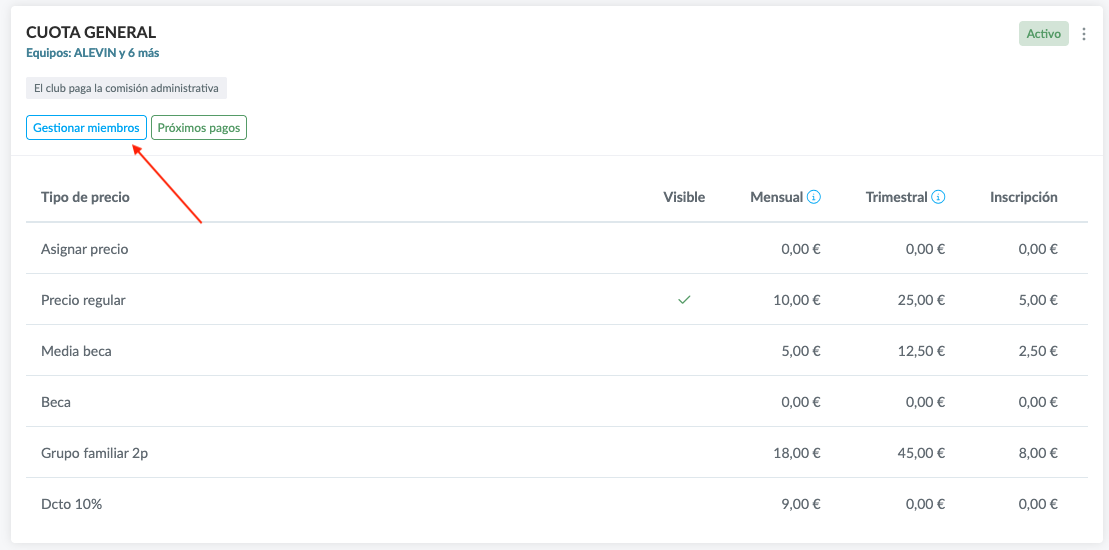Click the Visible column header
1109x550 pixels.
pyautogui.click(x=684, y=198)
